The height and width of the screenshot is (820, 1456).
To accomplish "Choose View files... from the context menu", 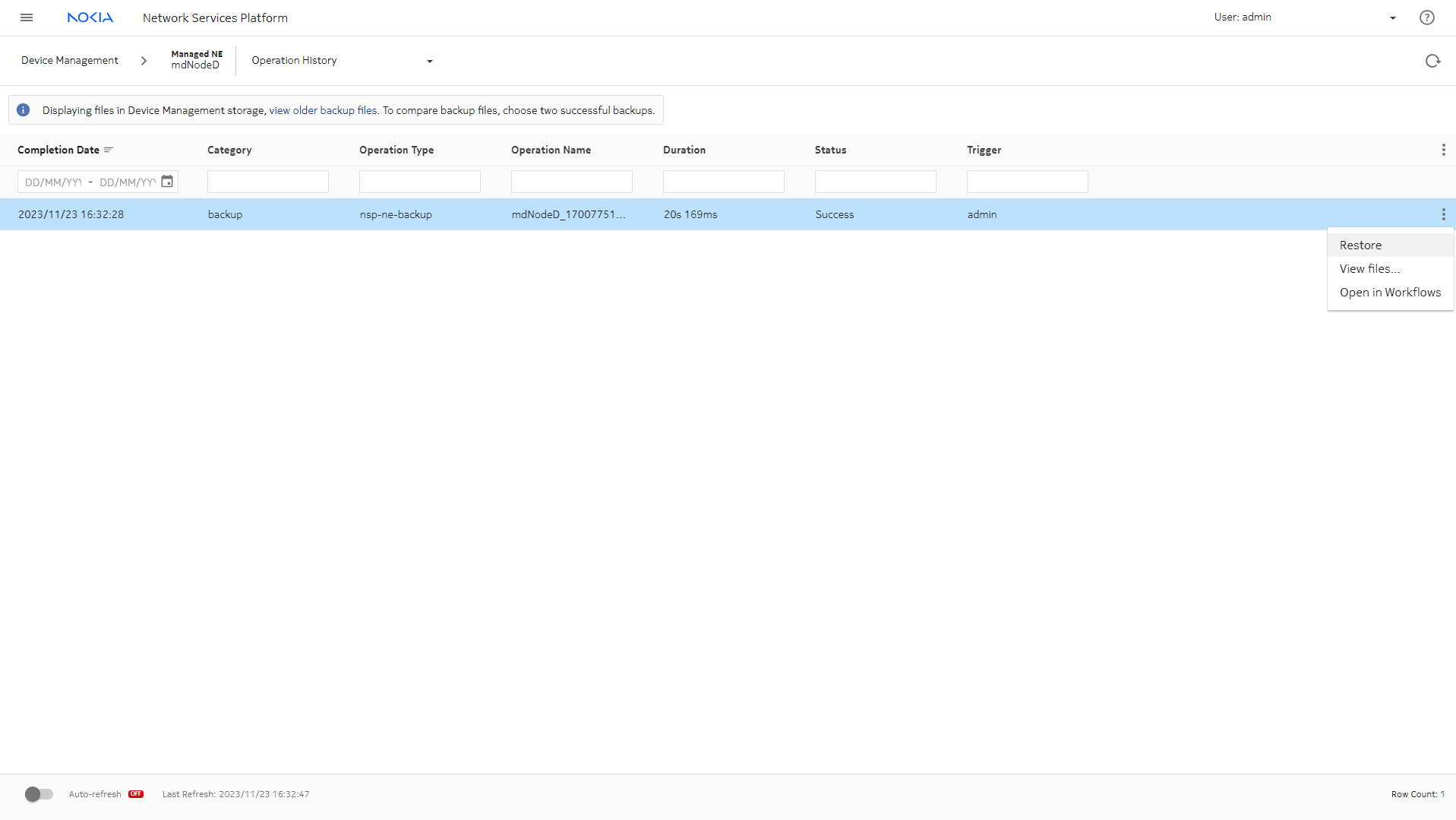I will point(1369,269).
